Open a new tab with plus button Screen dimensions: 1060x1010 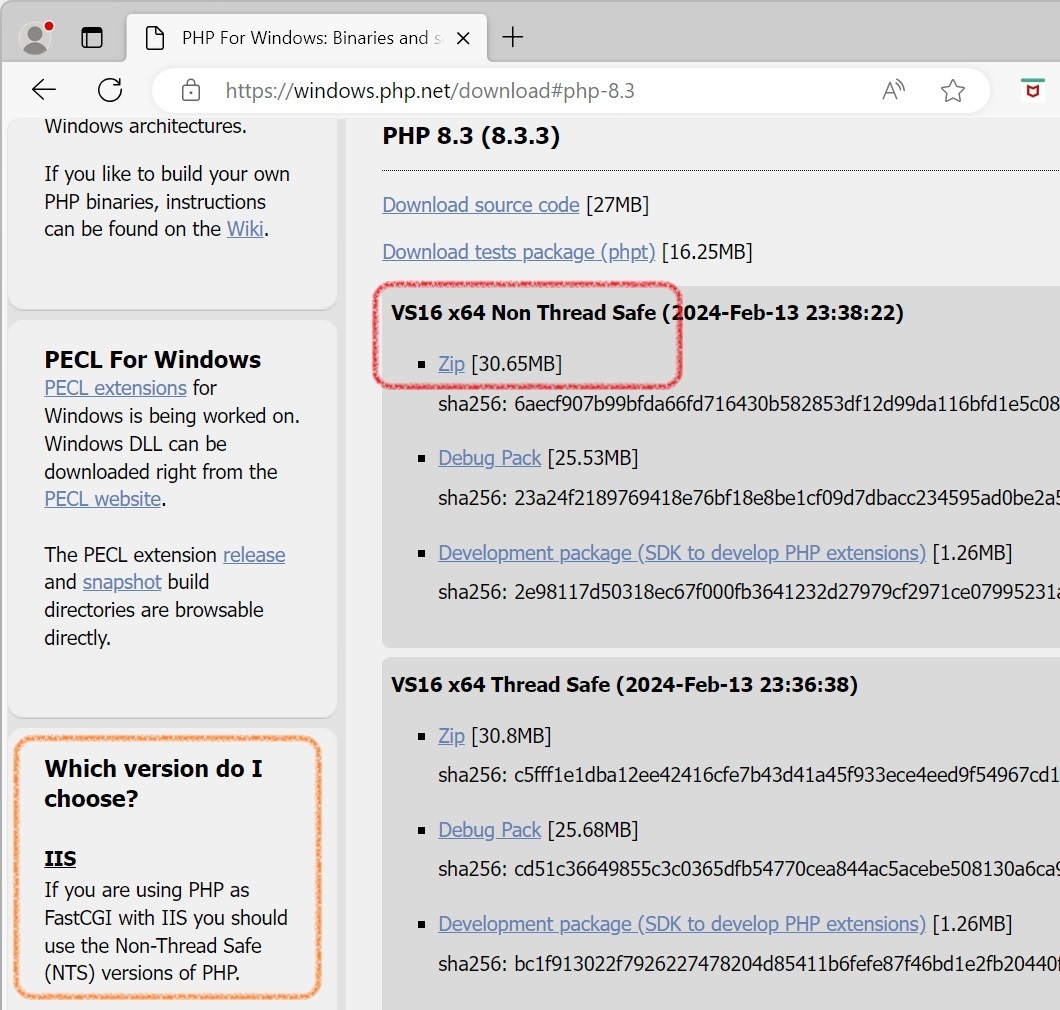(512, 38)
